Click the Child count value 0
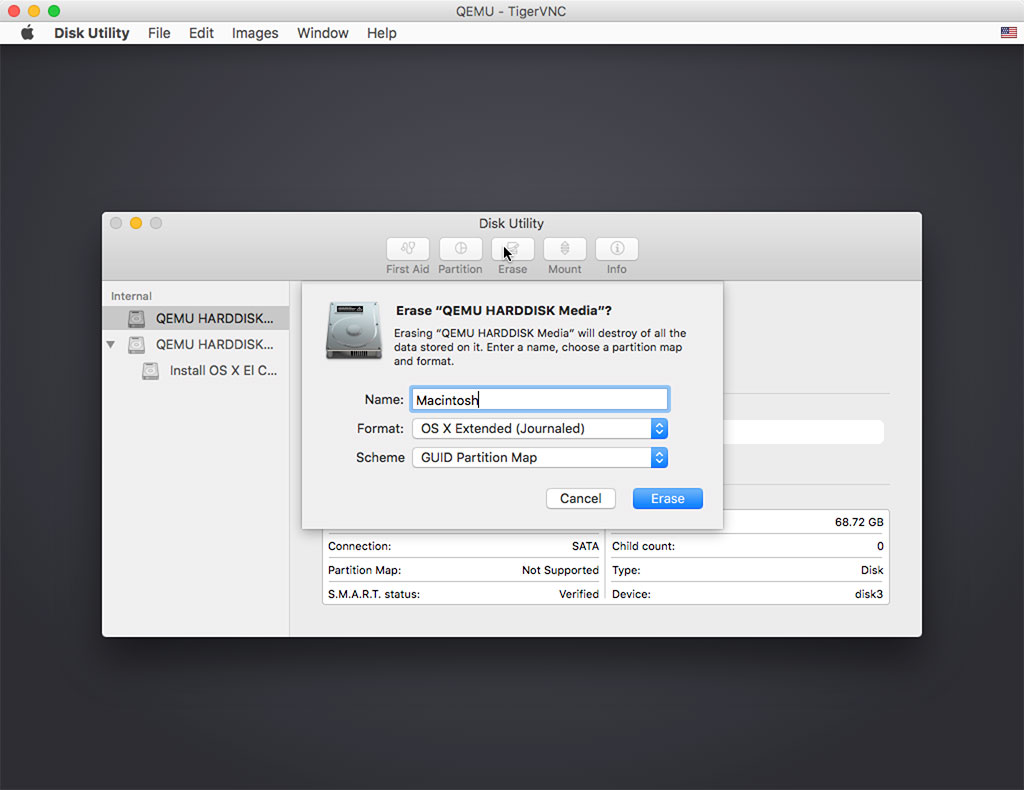 tap(880, 546)
